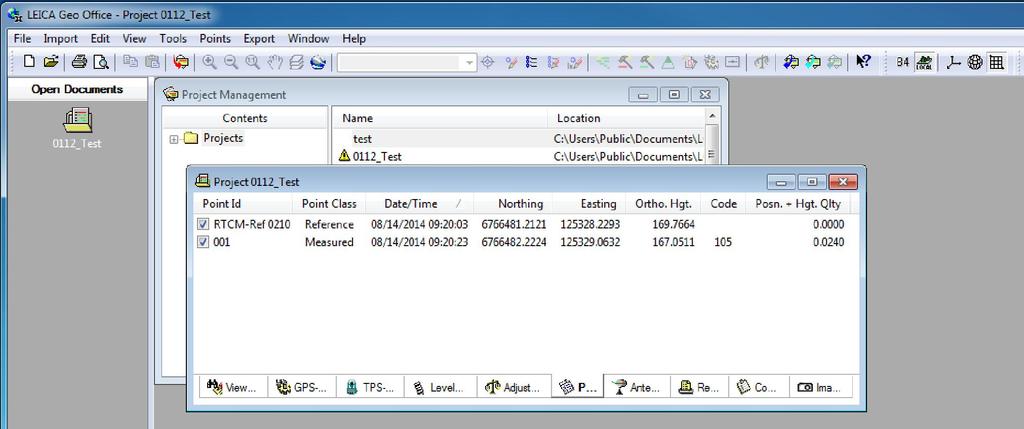Open the Points menu
1024x429 pixels.
coord(215,39)
